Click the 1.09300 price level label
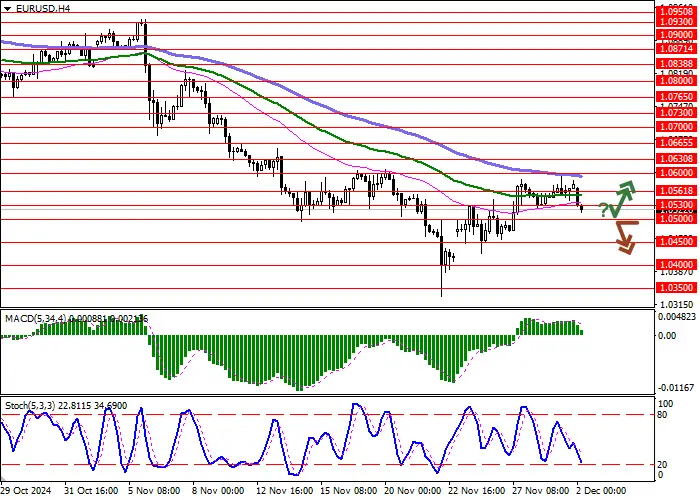Viewport: 700px width, 500px height. pos(677,22)
